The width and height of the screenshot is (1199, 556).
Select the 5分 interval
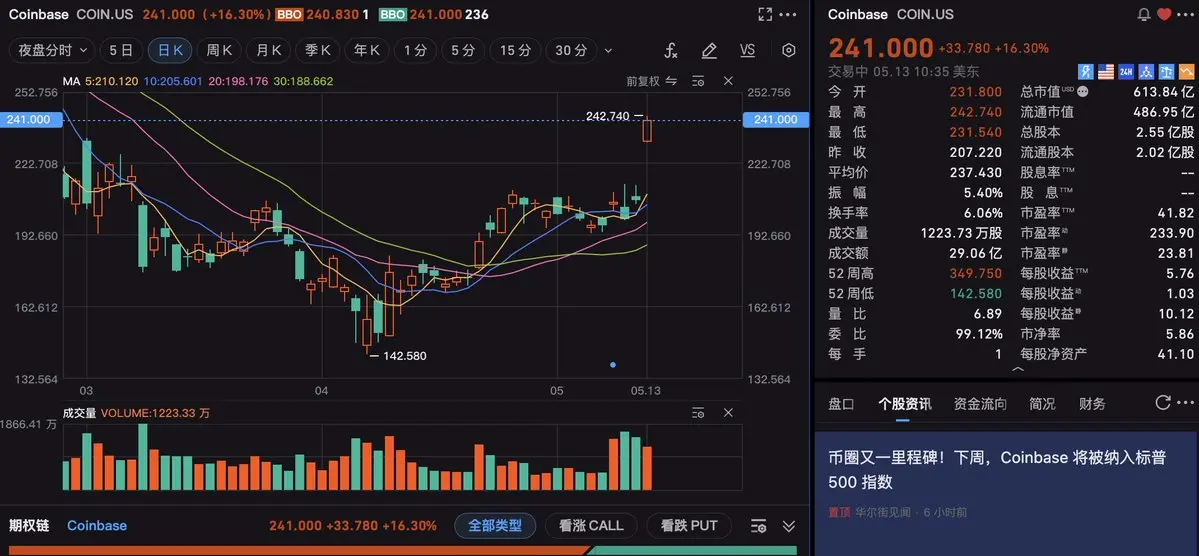(463, 50)
